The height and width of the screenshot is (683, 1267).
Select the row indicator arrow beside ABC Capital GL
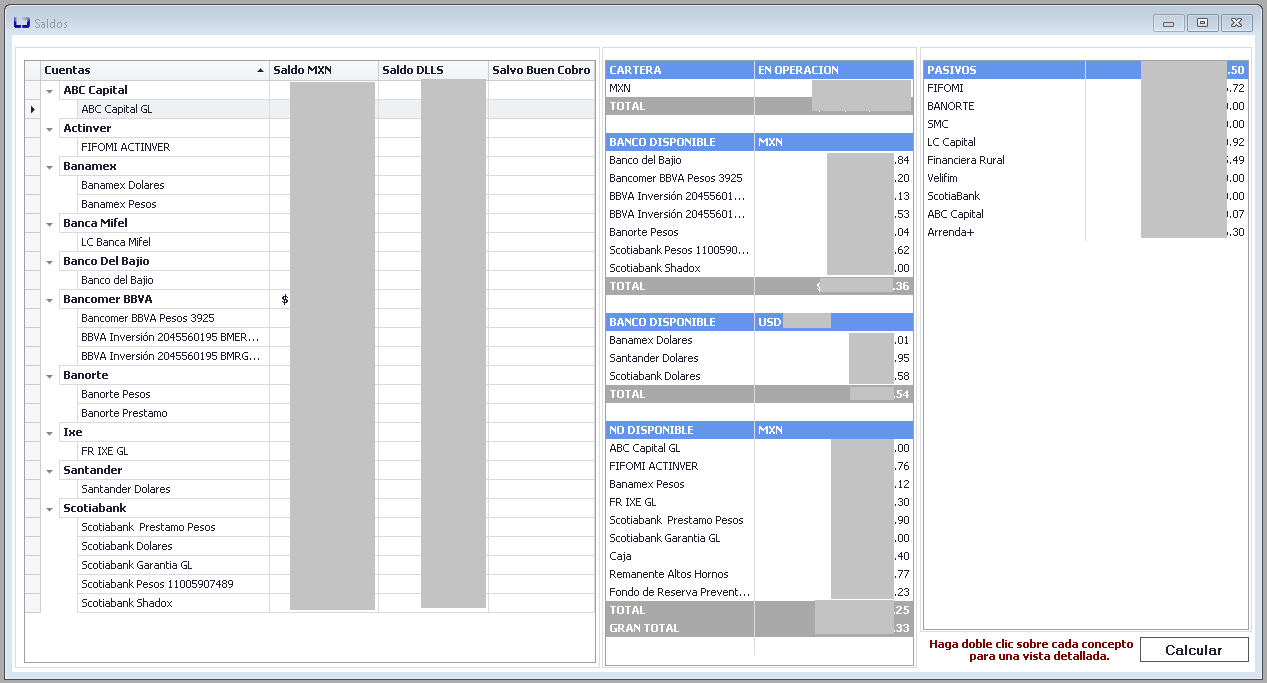click(33, 109)
